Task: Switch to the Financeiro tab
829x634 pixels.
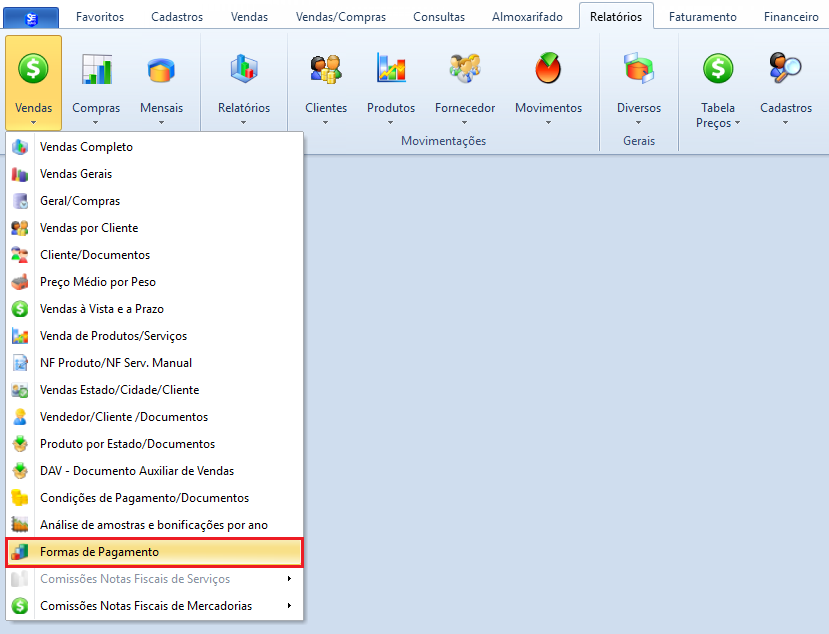Action: (790, 17)
